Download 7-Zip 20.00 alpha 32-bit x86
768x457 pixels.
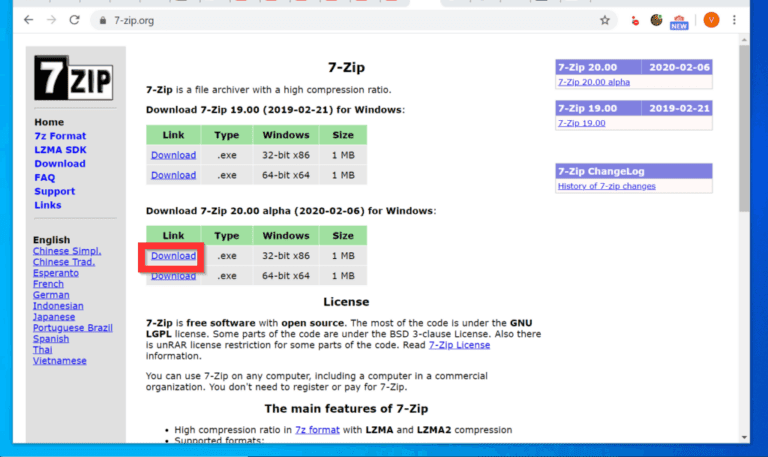click(173, 256)
